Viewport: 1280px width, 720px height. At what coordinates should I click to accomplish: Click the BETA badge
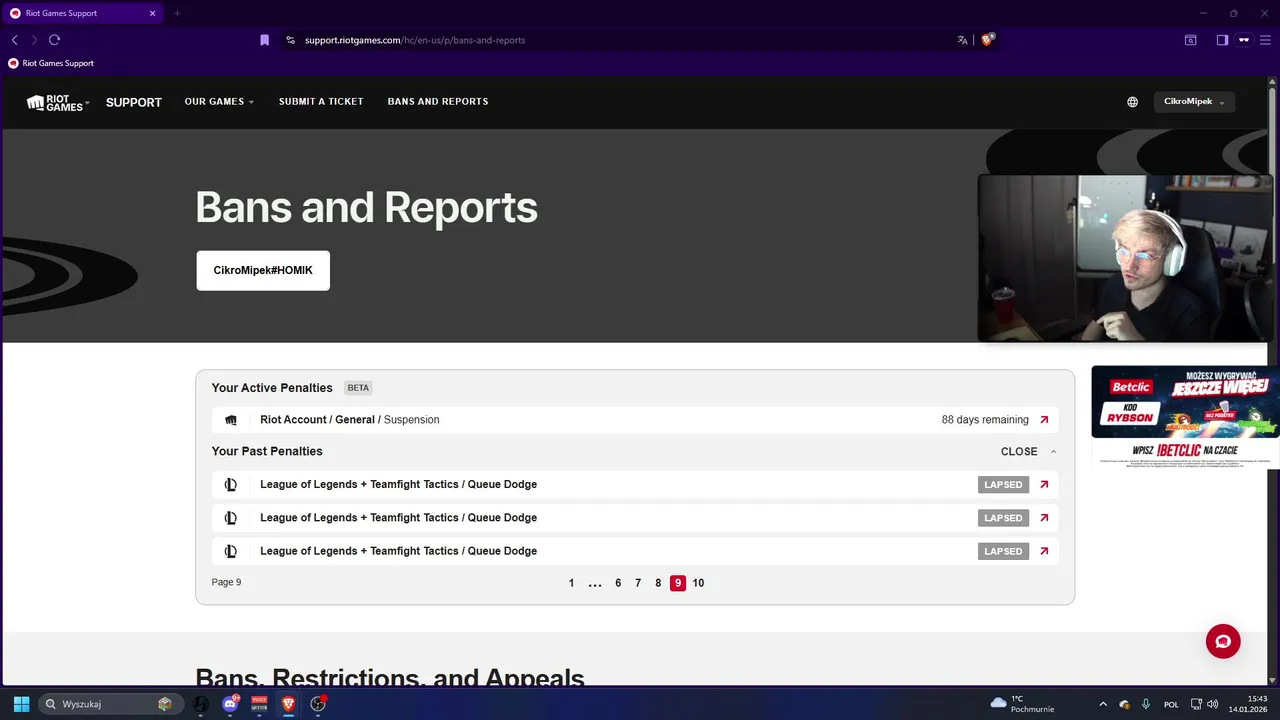click(358, 388)
